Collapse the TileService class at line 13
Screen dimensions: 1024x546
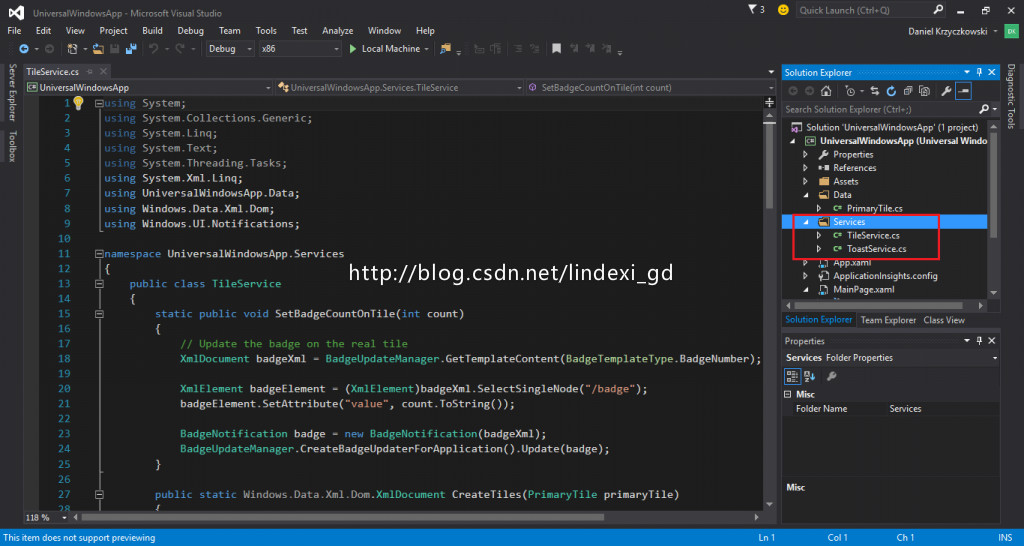(99, 284)
